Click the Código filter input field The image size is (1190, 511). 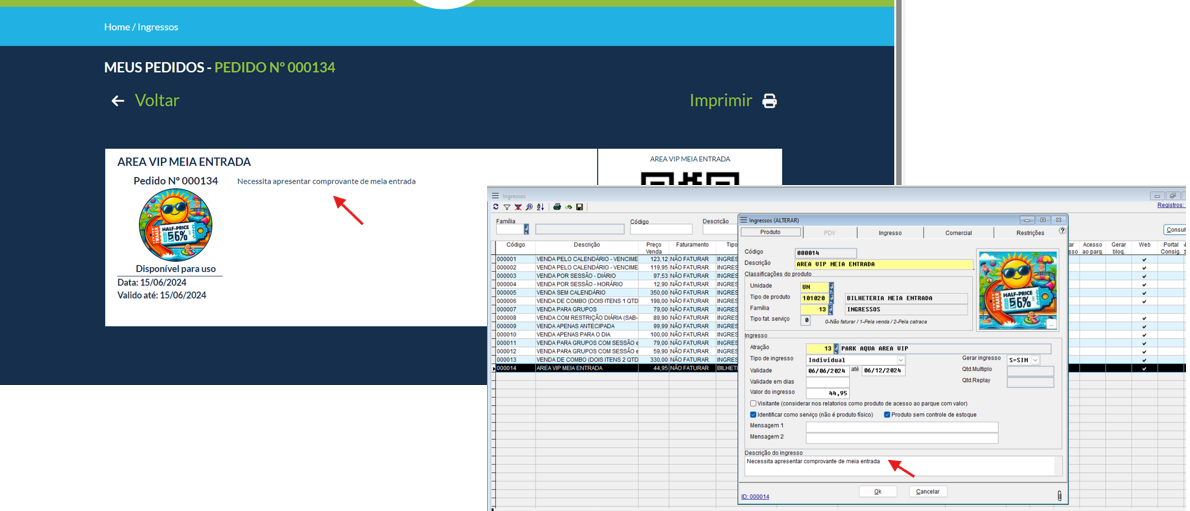click(x=661, y=229)
